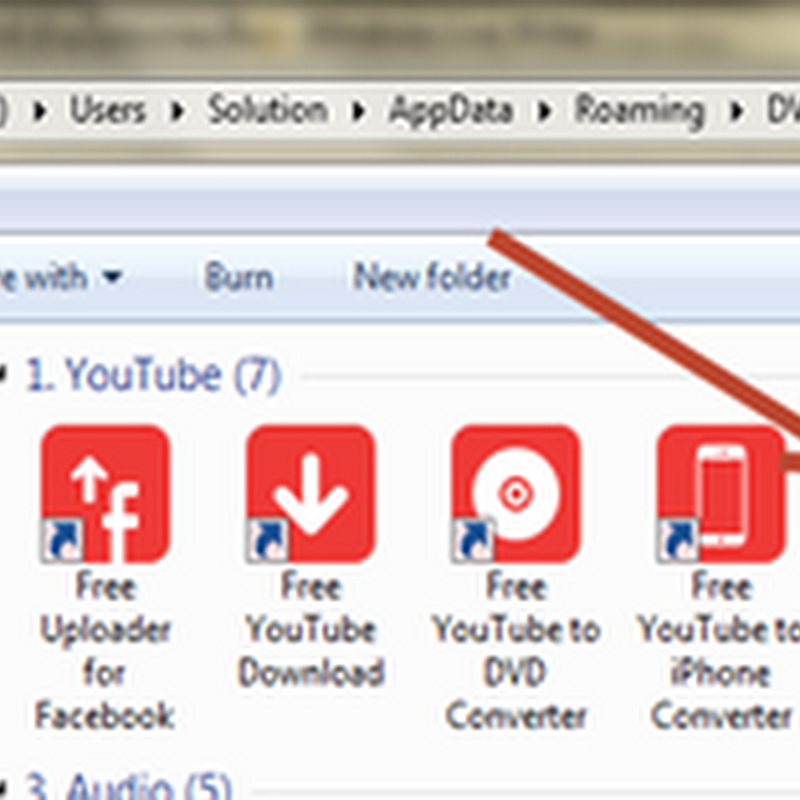Navigate to Roaming in address bar
800x800 pixels.
click(x=639, y=111)
